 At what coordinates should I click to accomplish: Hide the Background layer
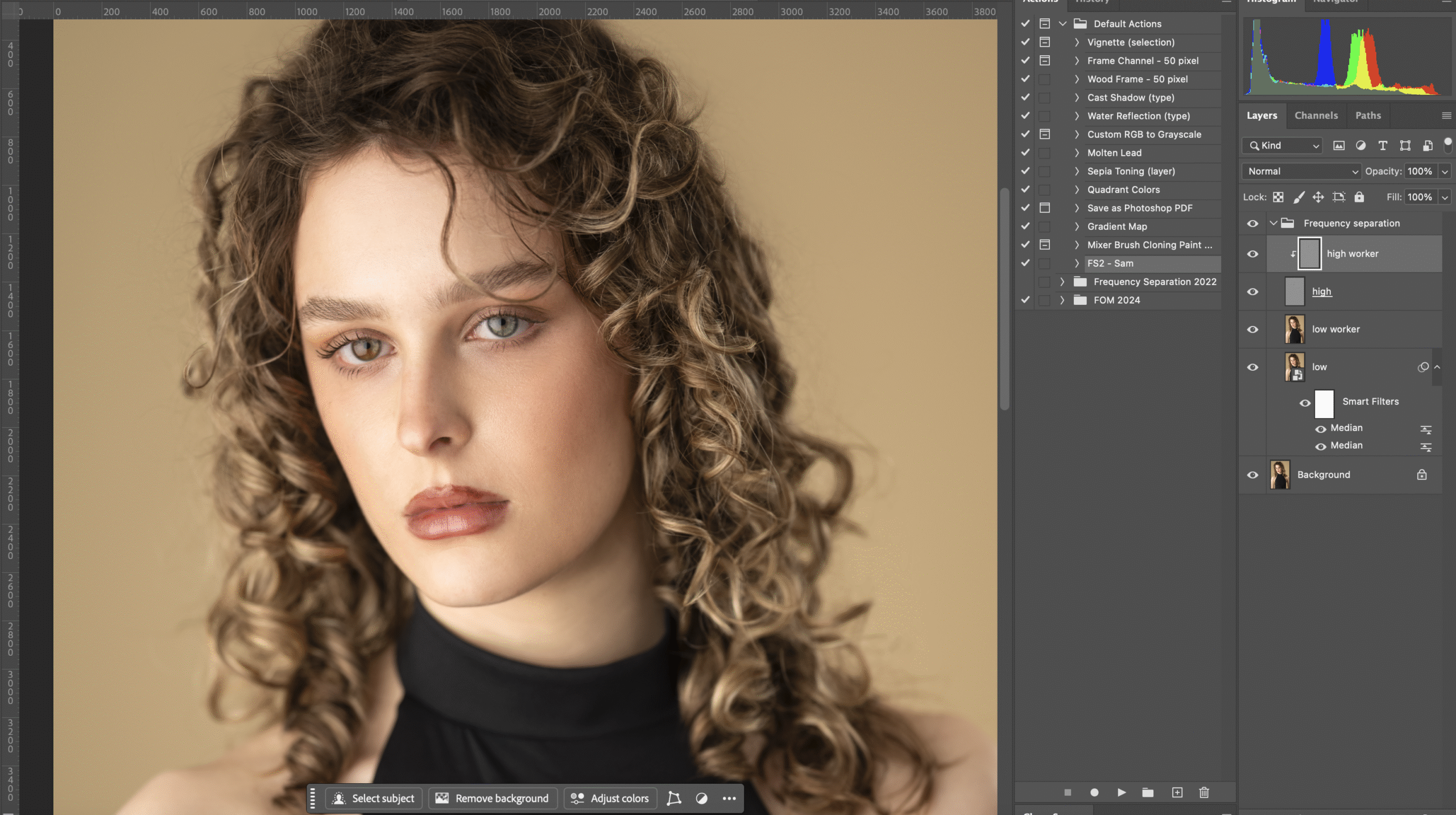[x=1252, y=475]
